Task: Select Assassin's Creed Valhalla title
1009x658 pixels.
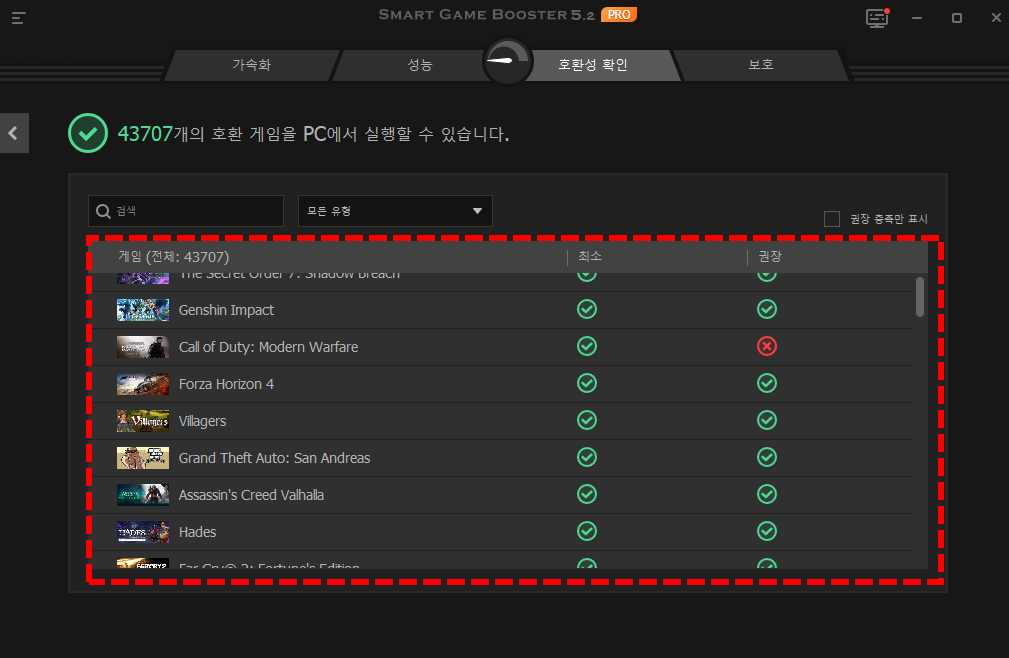Action: 251,495
